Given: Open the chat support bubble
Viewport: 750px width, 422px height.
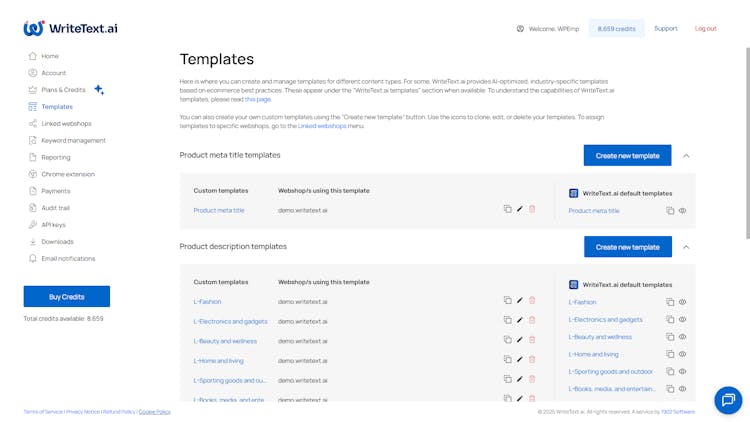Looking at the screenshot, I should click(x=728, y=400).
